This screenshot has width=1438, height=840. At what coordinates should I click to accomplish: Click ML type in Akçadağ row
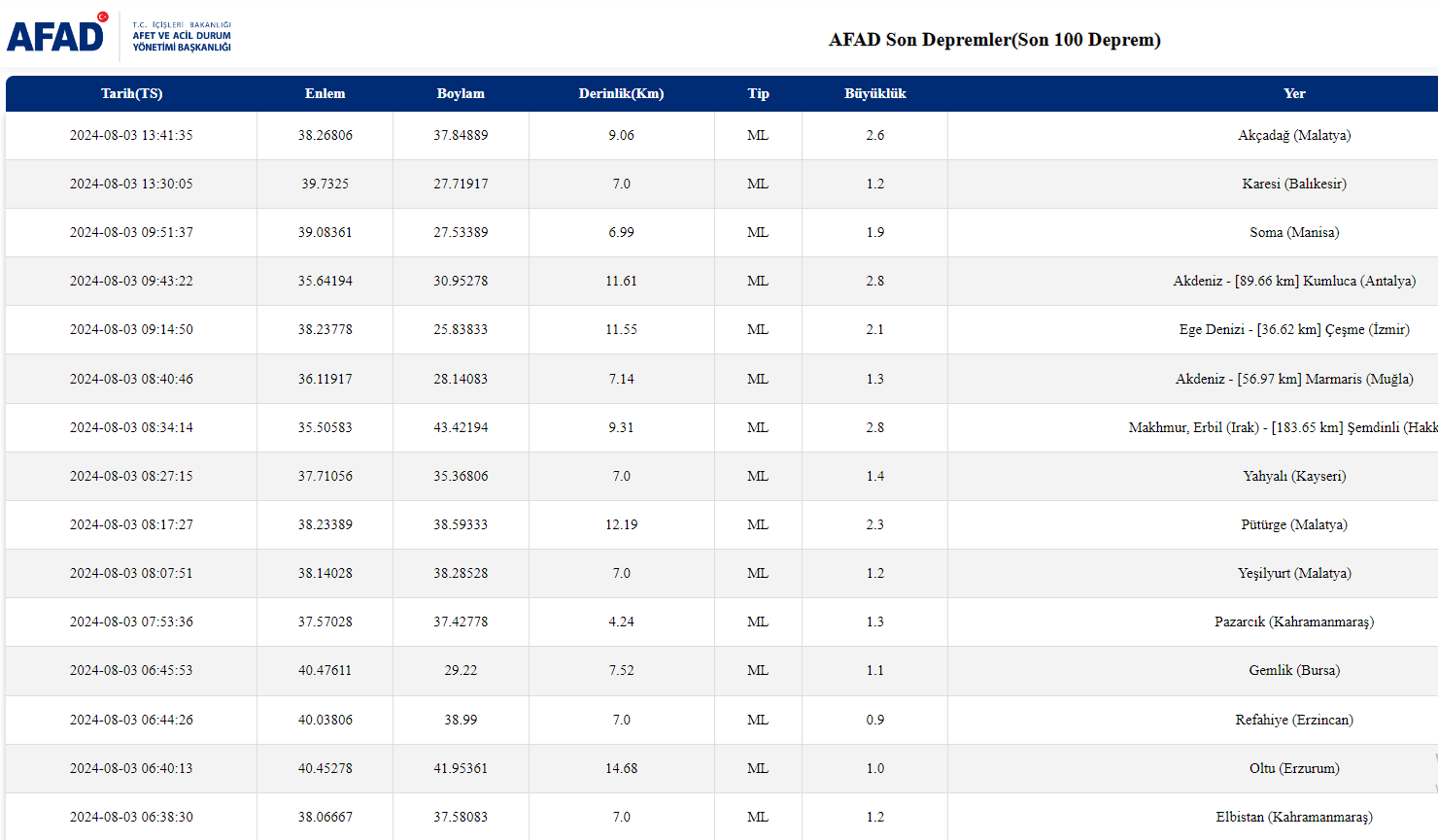point(758,135)
